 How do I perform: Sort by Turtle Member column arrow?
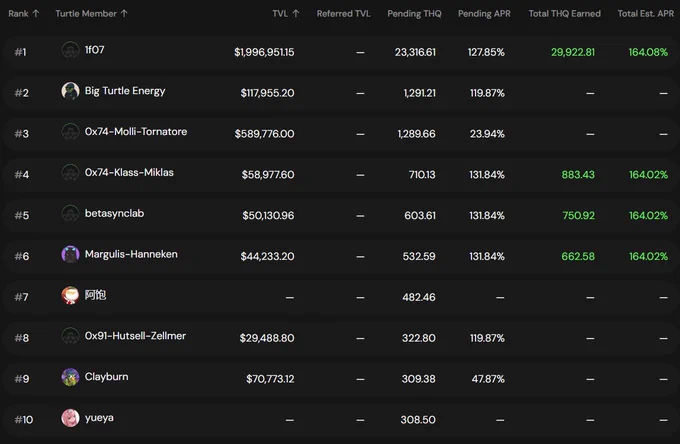coord(124,13)
